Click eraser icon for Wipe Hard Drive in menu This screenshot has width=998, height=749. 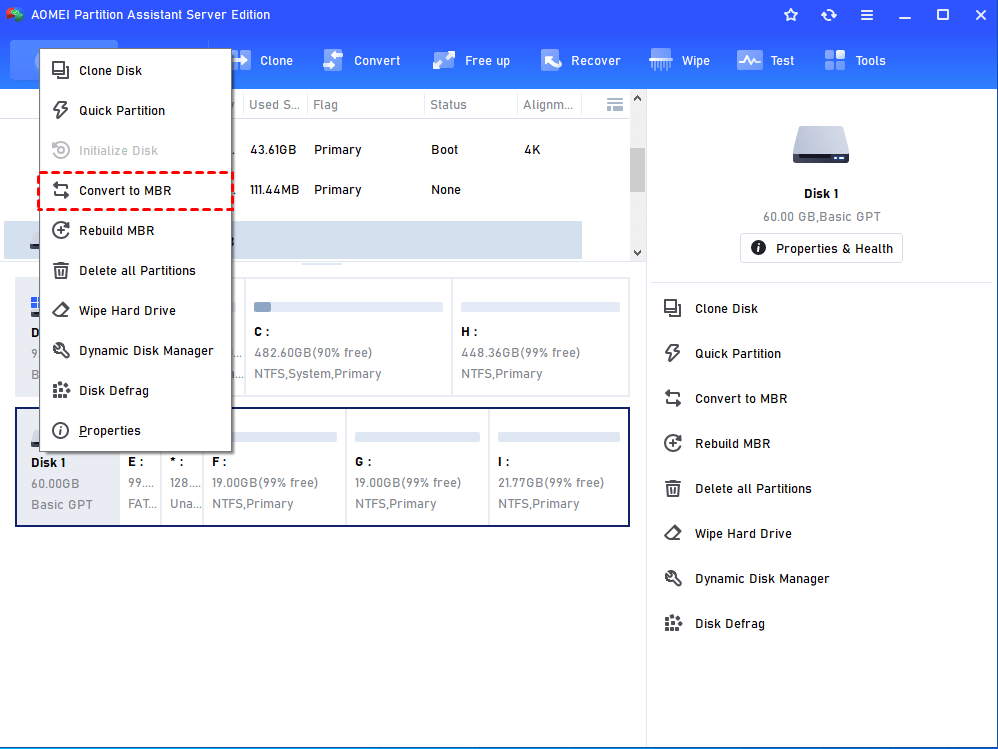pyautogui.click(x=60, y=311)
